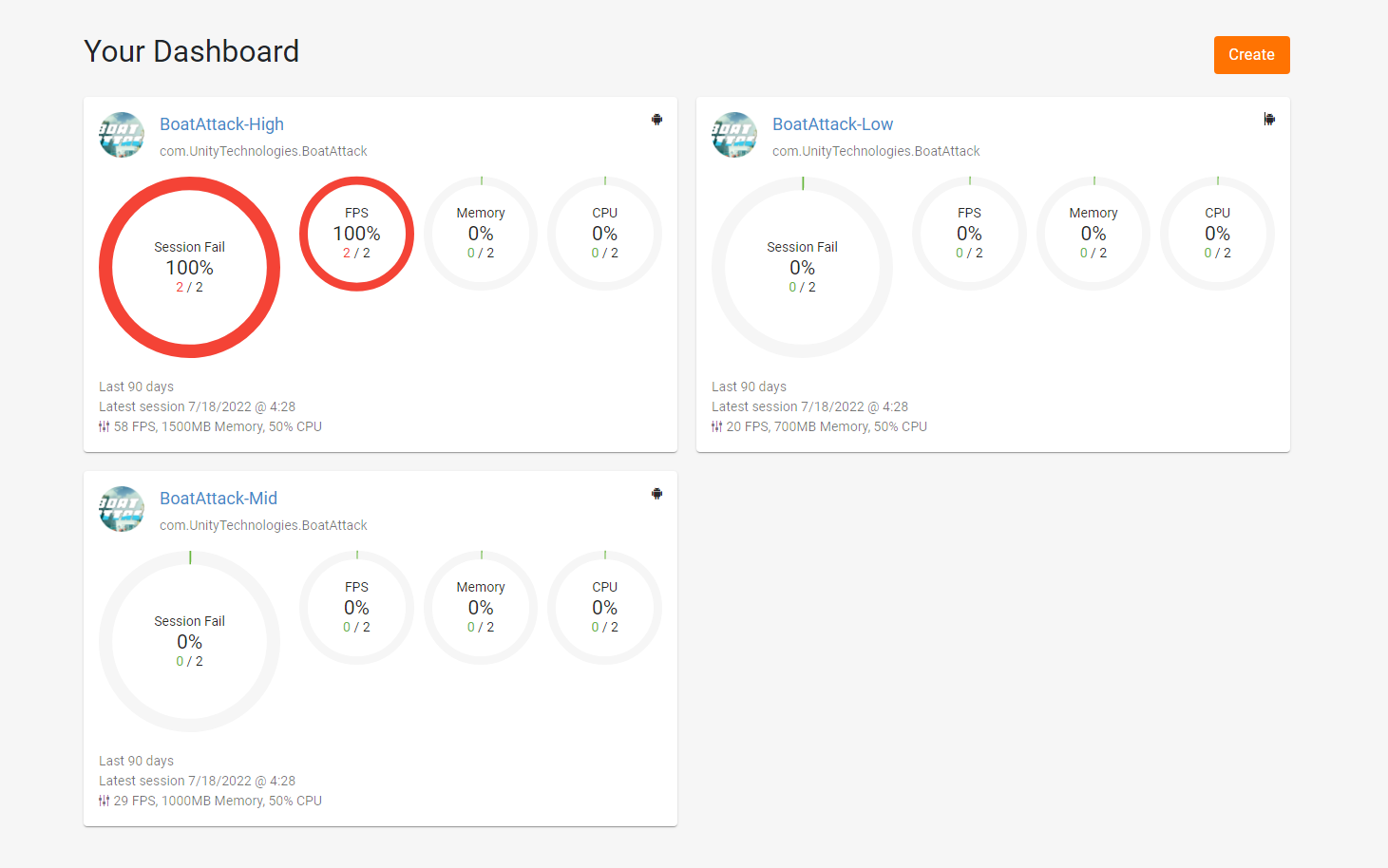
Task: Open the BoatAttack-Low project link
Action: (832, 124)
